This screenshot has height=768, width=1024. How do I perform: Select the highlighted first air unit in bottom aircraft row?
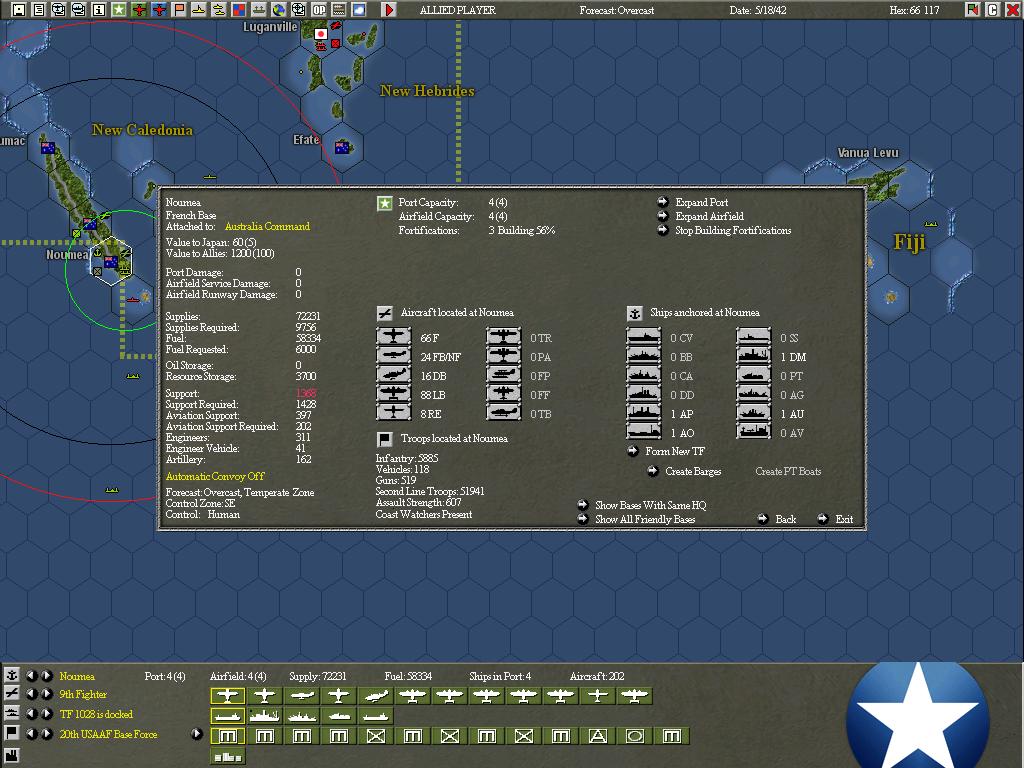click(x=227, y=696)
